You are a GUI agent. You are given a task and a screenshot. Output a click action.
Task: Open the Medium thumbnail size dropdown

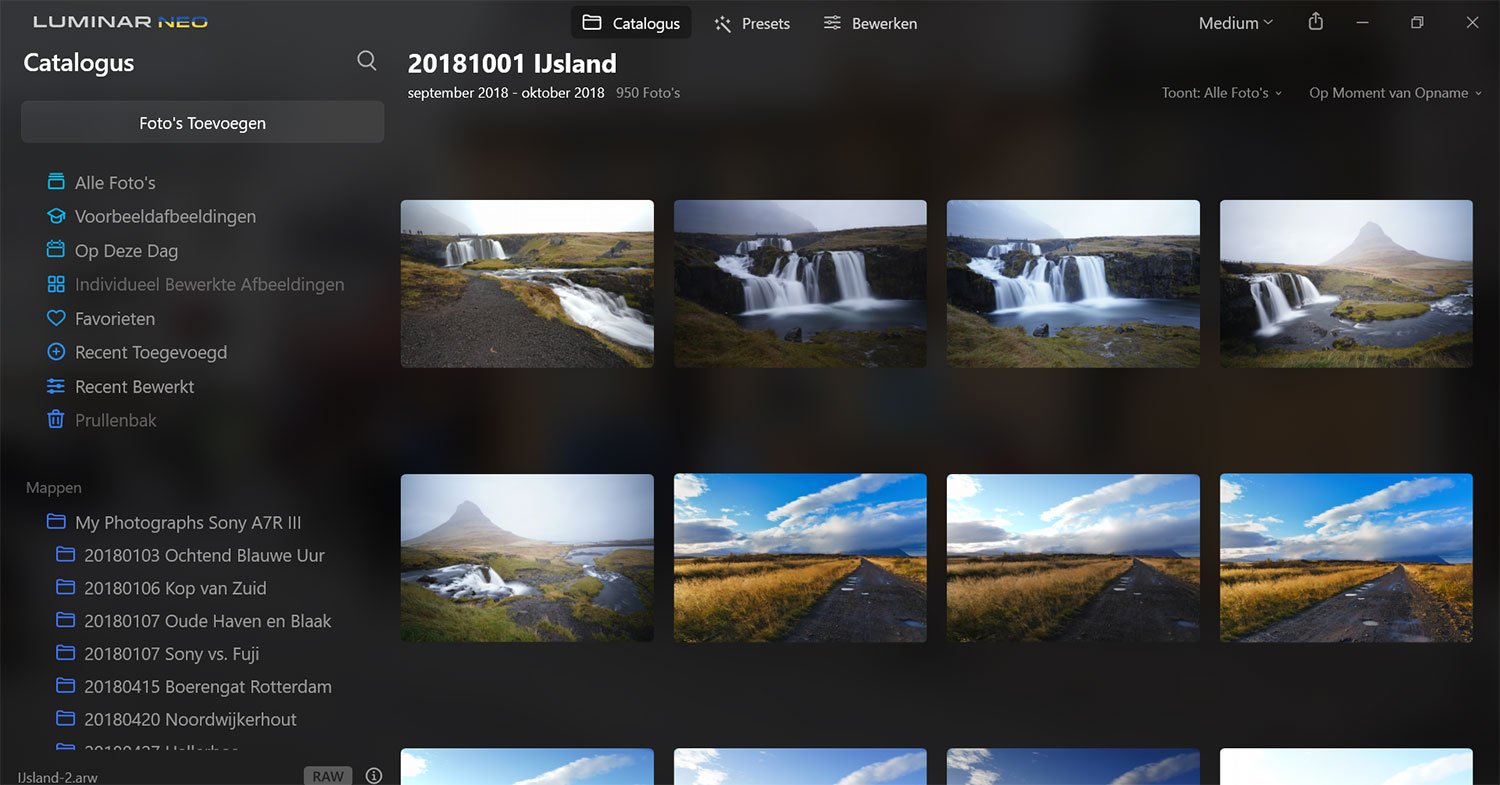click(x=1236, y=23)
